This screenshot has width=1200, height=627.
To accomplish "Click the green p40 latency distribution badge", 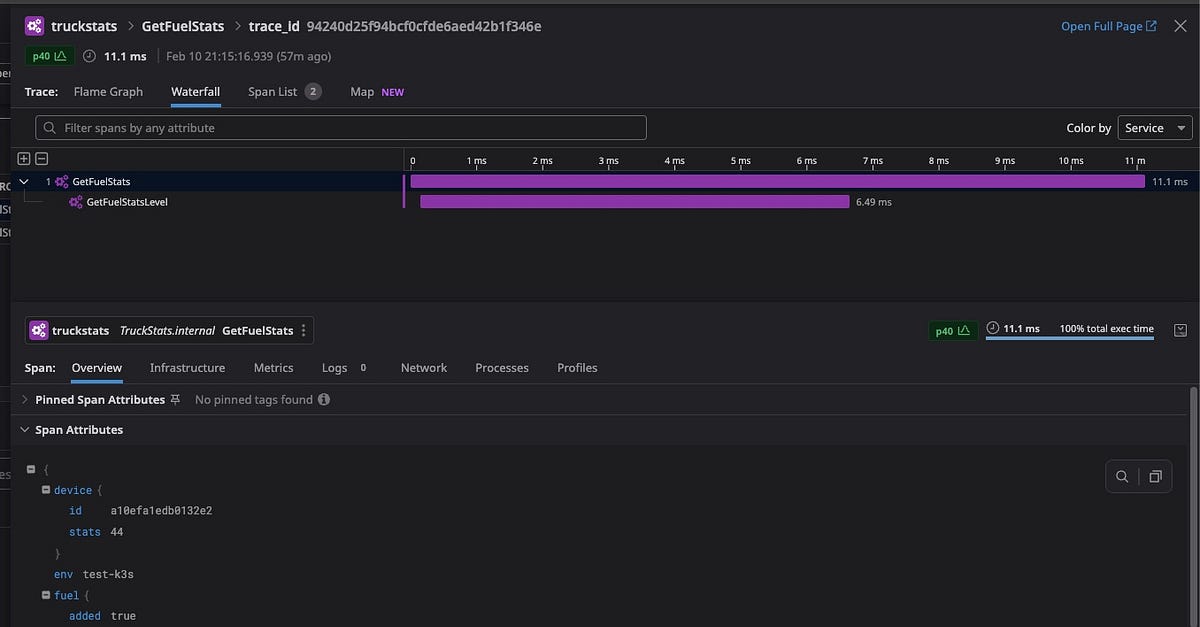I will pyautogui.click(x=48, y=56).
